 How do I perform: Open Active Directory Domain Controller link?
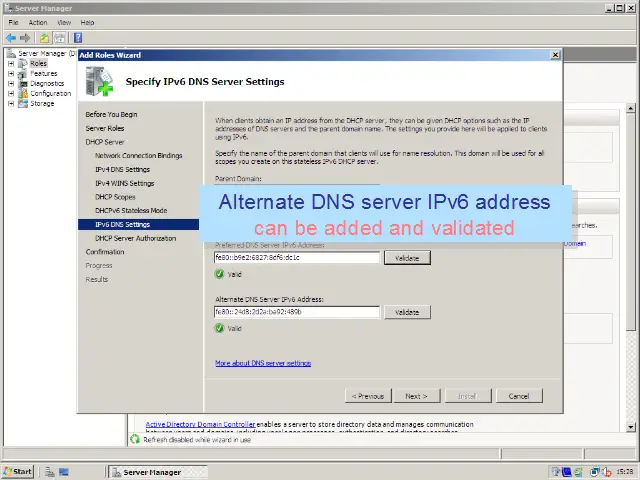pyautogui.click(x=200, y=424)
